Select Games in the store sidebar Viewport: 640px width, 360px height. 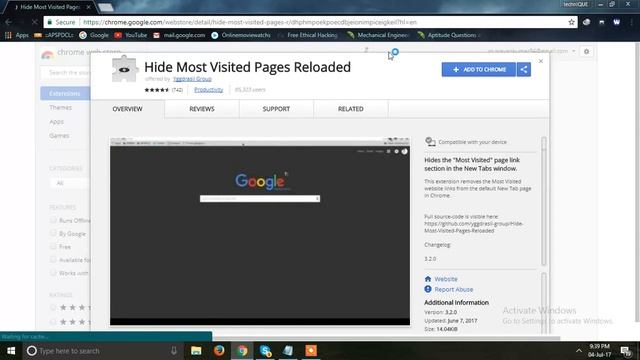tap(59, 136)
